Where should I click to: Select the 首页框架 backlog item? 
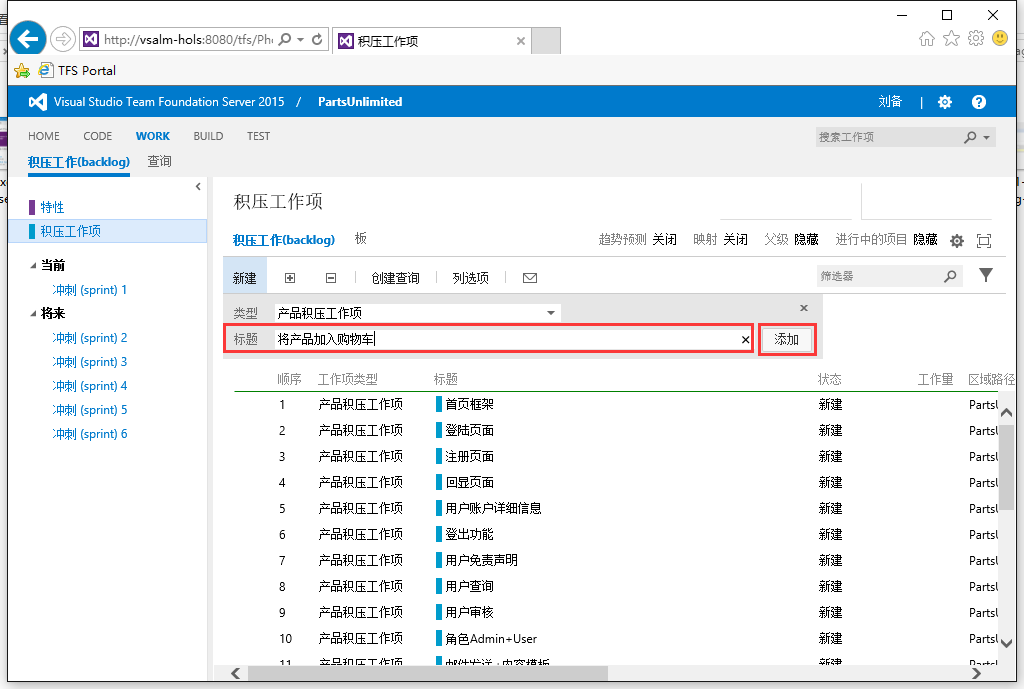[x=469, y=405]
